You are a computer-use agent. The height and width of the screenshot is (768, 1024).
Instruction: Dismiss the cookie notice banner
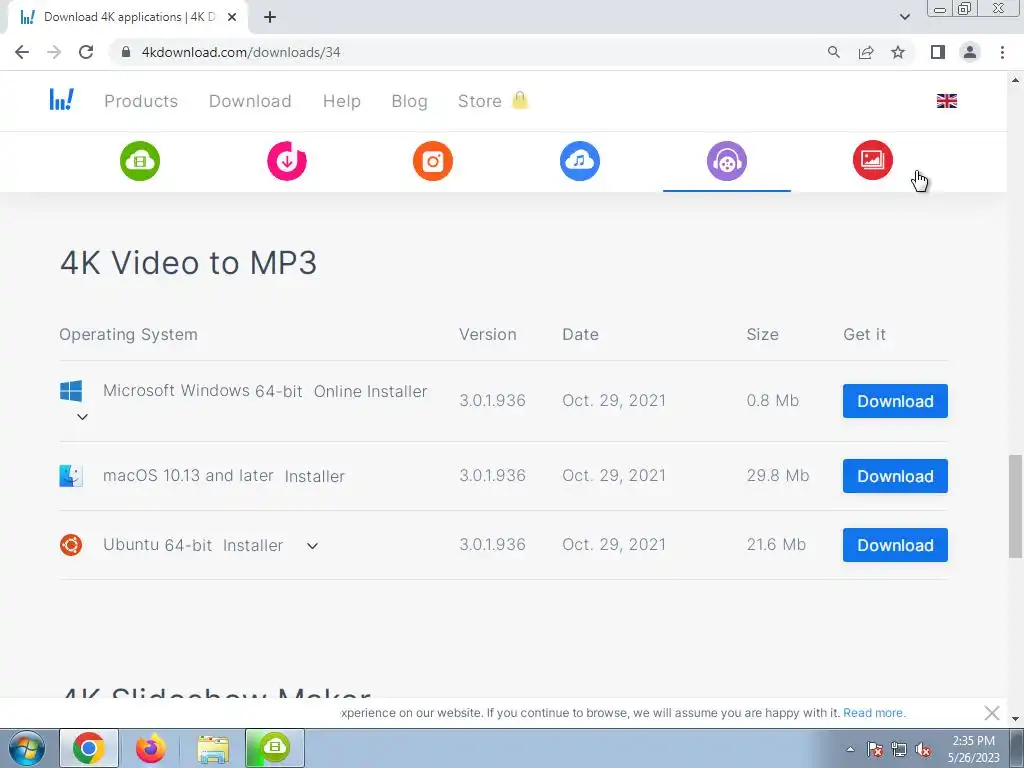(991, 712)
